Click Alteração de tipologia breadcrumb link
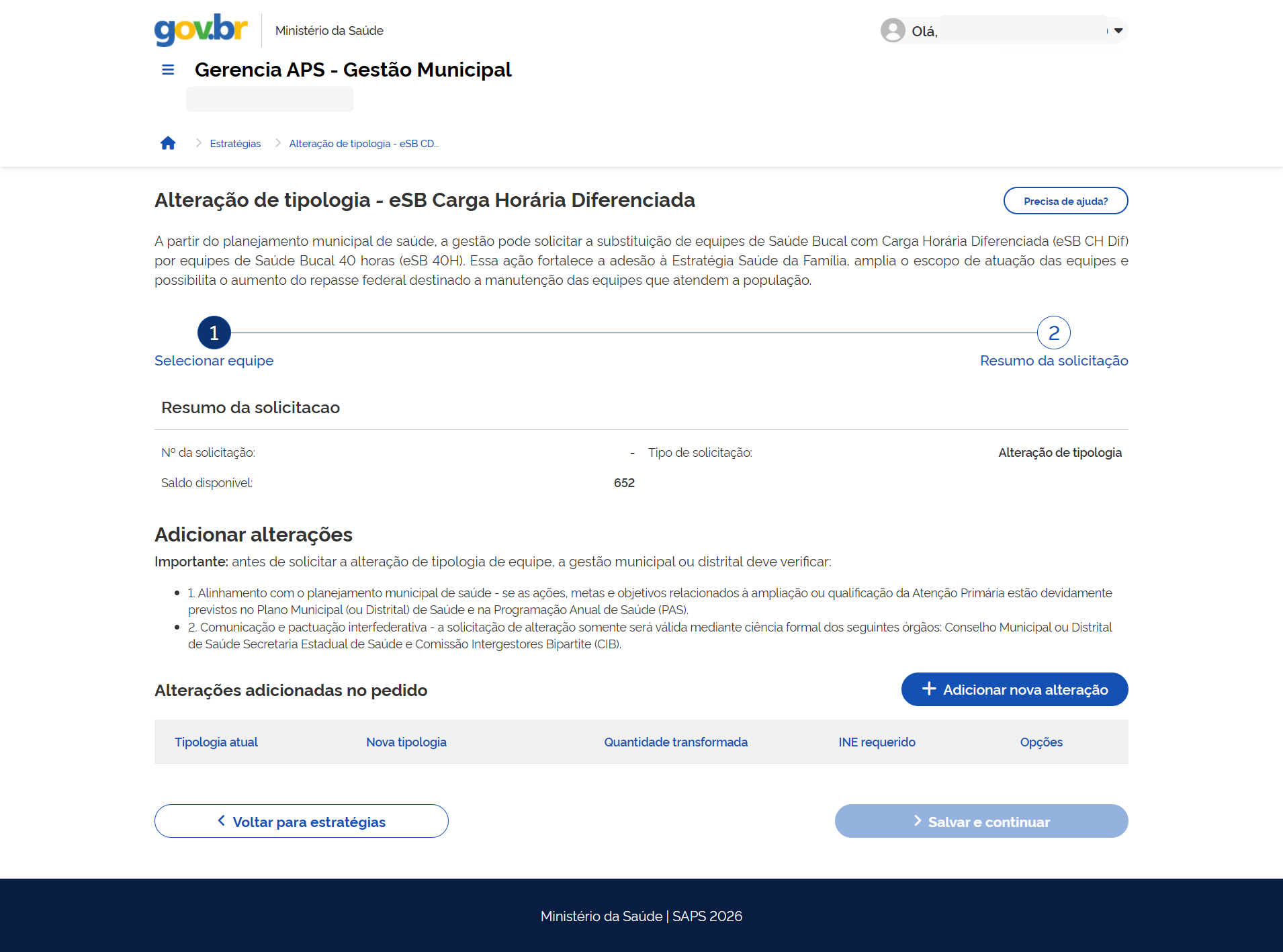Image resolution: width=1283 pixels, height=952 pixels. pos(363,144)
